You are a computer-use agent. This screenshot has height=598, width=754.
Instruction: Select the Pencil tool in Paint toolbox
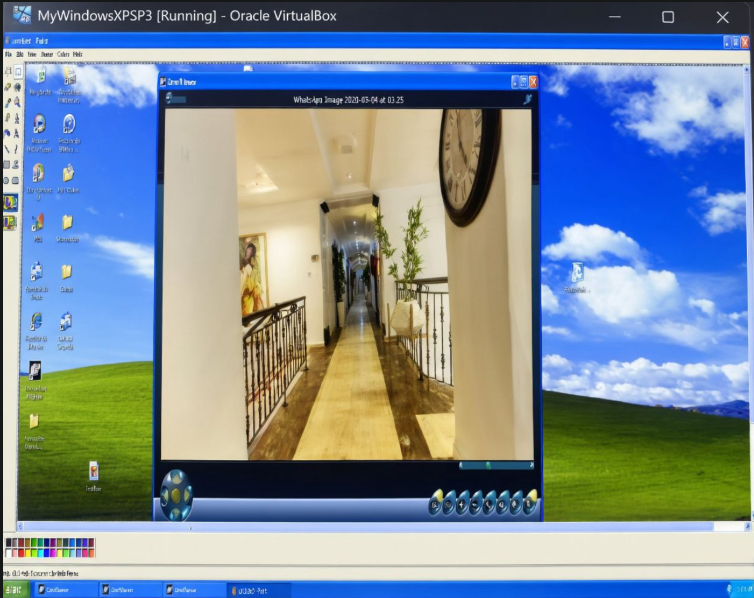(x=7, y=117)
